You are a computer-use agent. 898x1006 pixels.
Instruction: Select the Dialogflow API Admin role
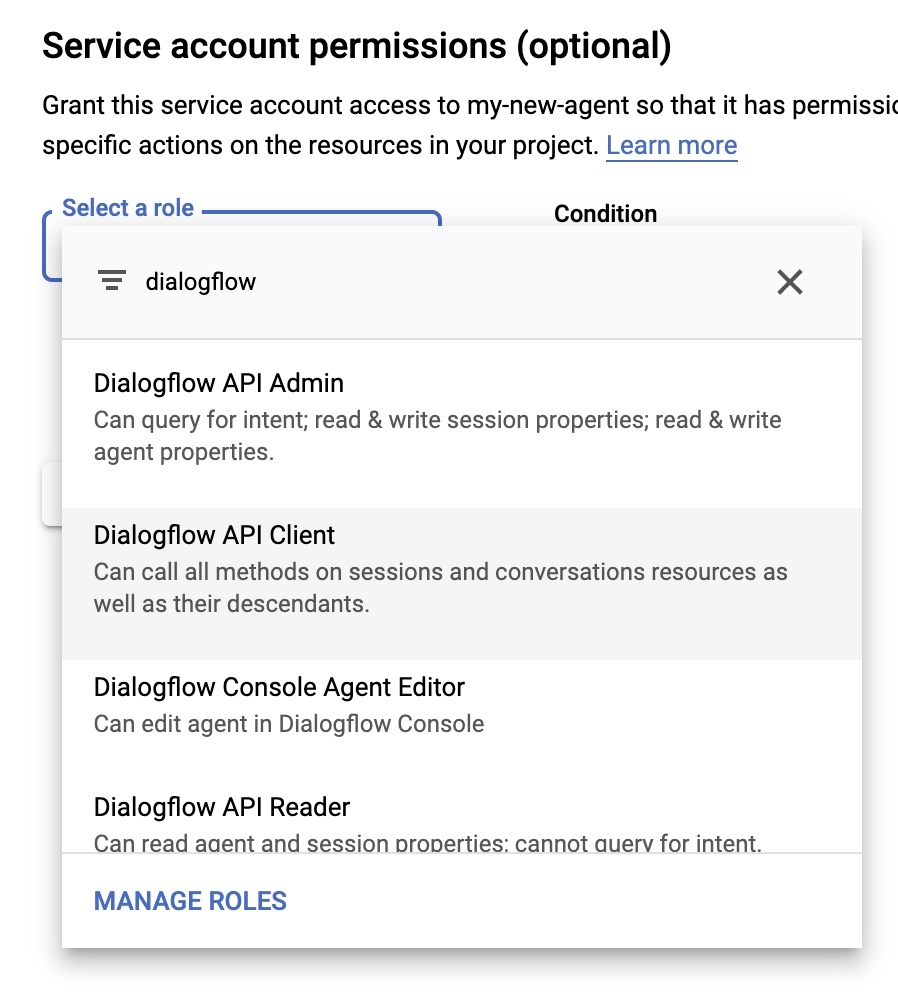219,384
